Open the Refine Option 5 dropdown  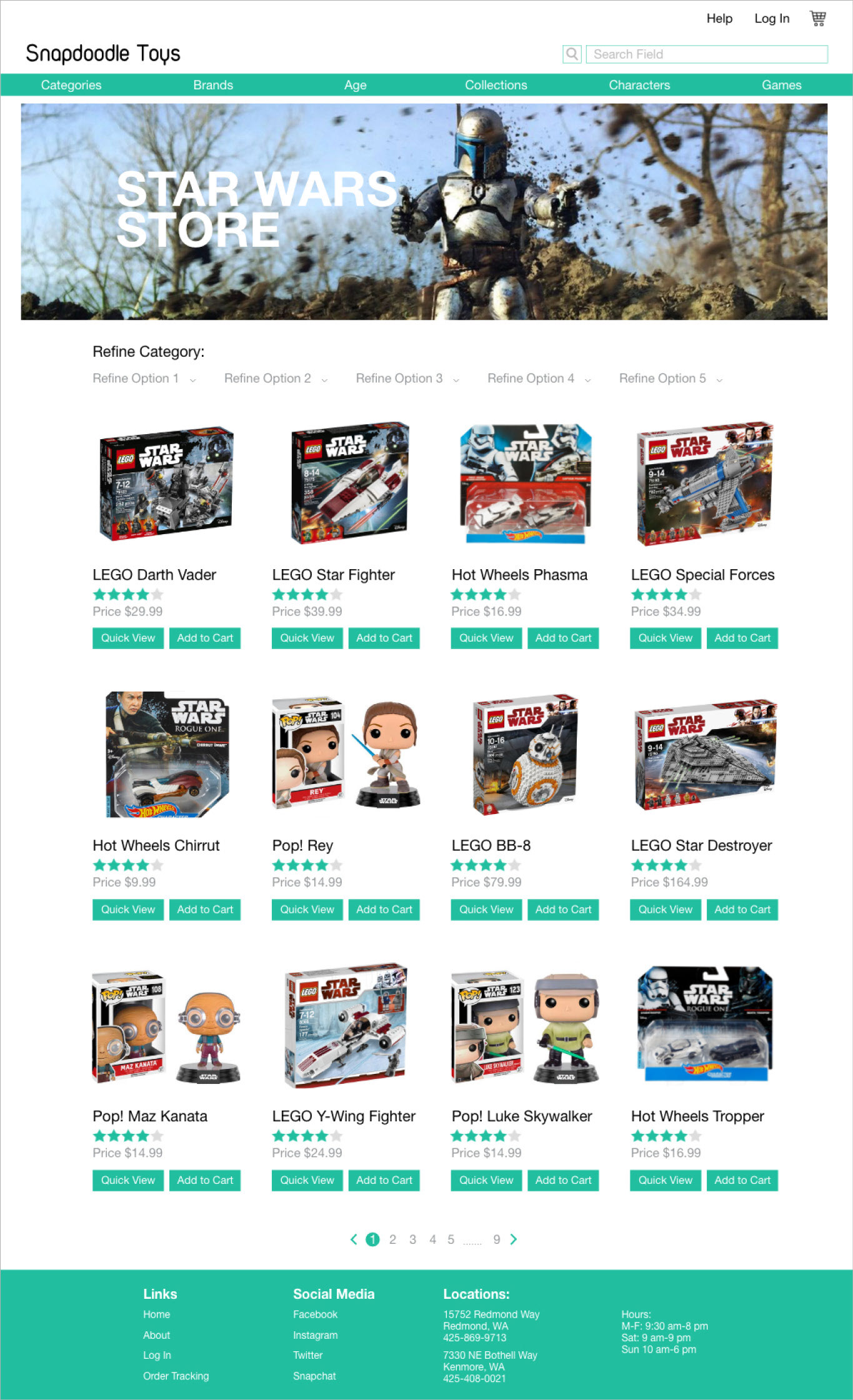(671, 379)
